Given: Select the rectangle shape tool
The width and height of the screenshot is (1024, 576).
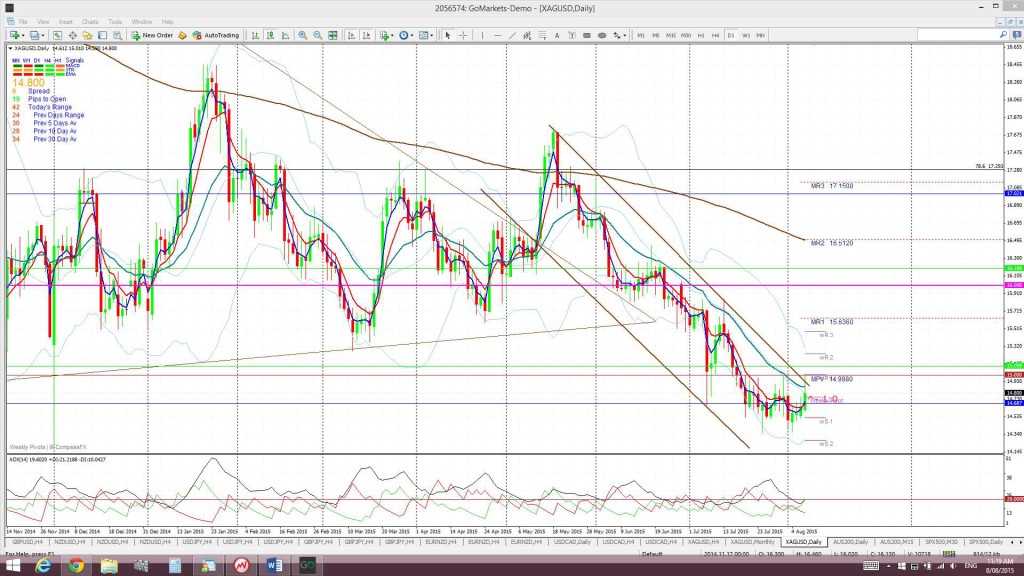Looking at the screenshot, I should (x=587, y=35).
